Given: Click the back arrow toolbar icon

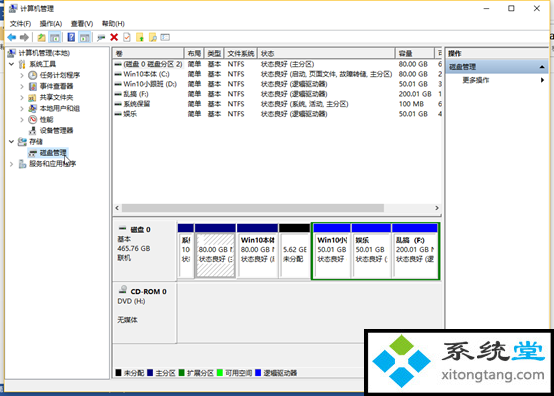Looking at the screenshot, I should point(12,37).
